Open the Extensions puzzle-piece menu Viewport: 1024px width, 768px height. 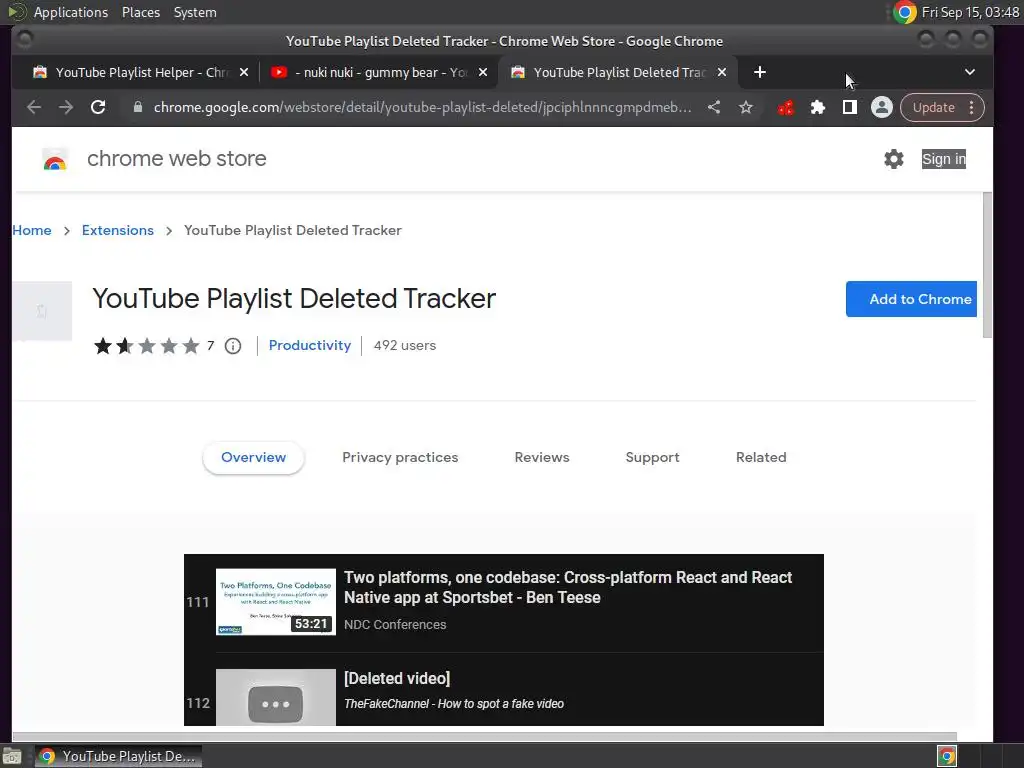pyautogui.click(x=818, y=107)
